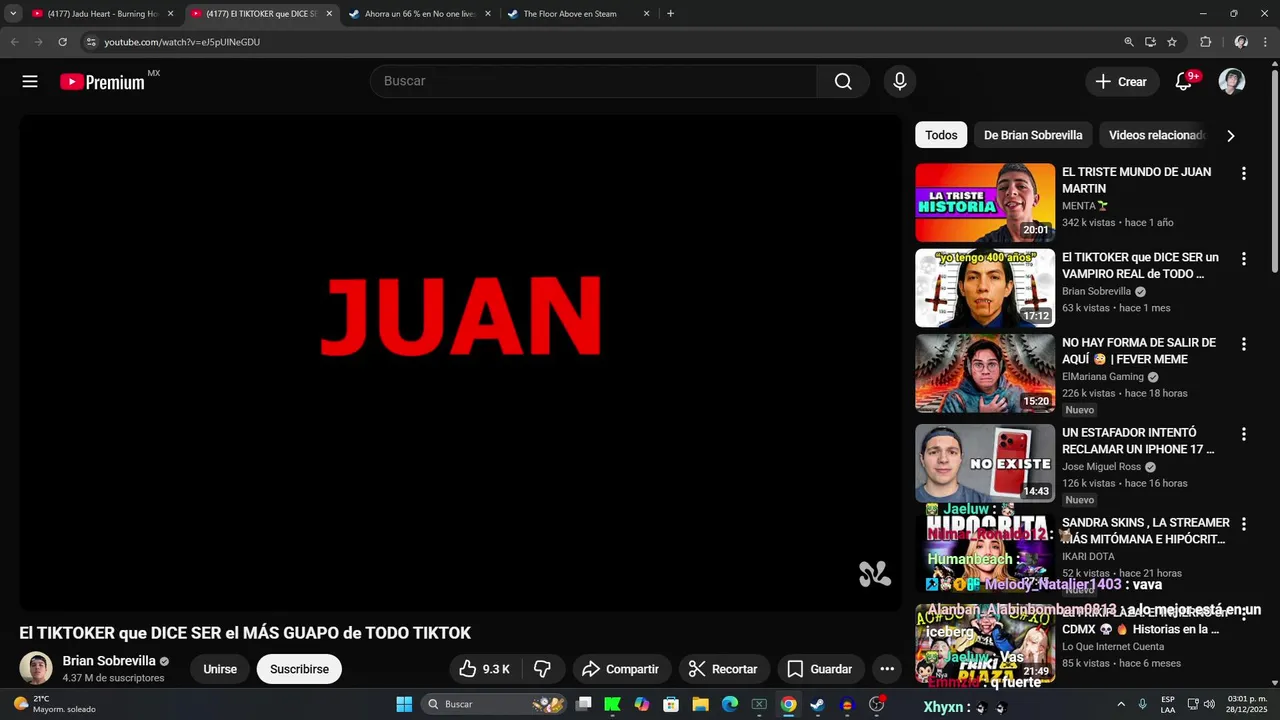
Task: Open the FEVER MEME video thumbnail
Action: [985, 373]
